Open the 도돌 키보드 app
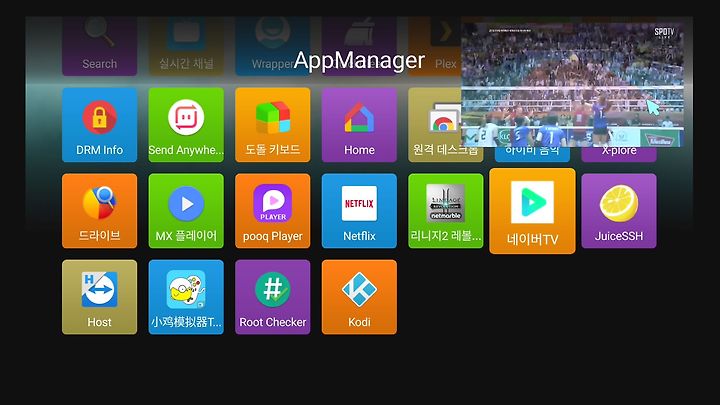This screenshot has width=720, height=405. coord(273,125)
